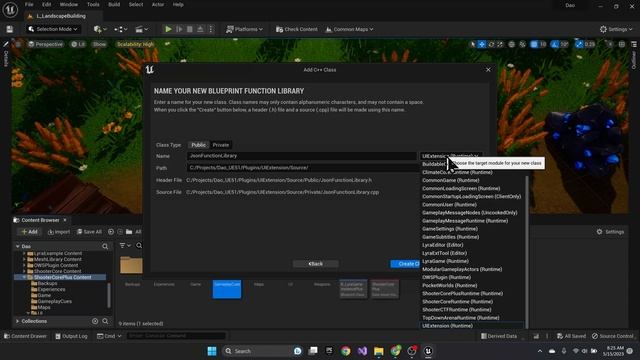The height and width of the screenshot is (360, 640).
Task: Toggle world/local coordinate space globe icon
Action: point(511,44)
